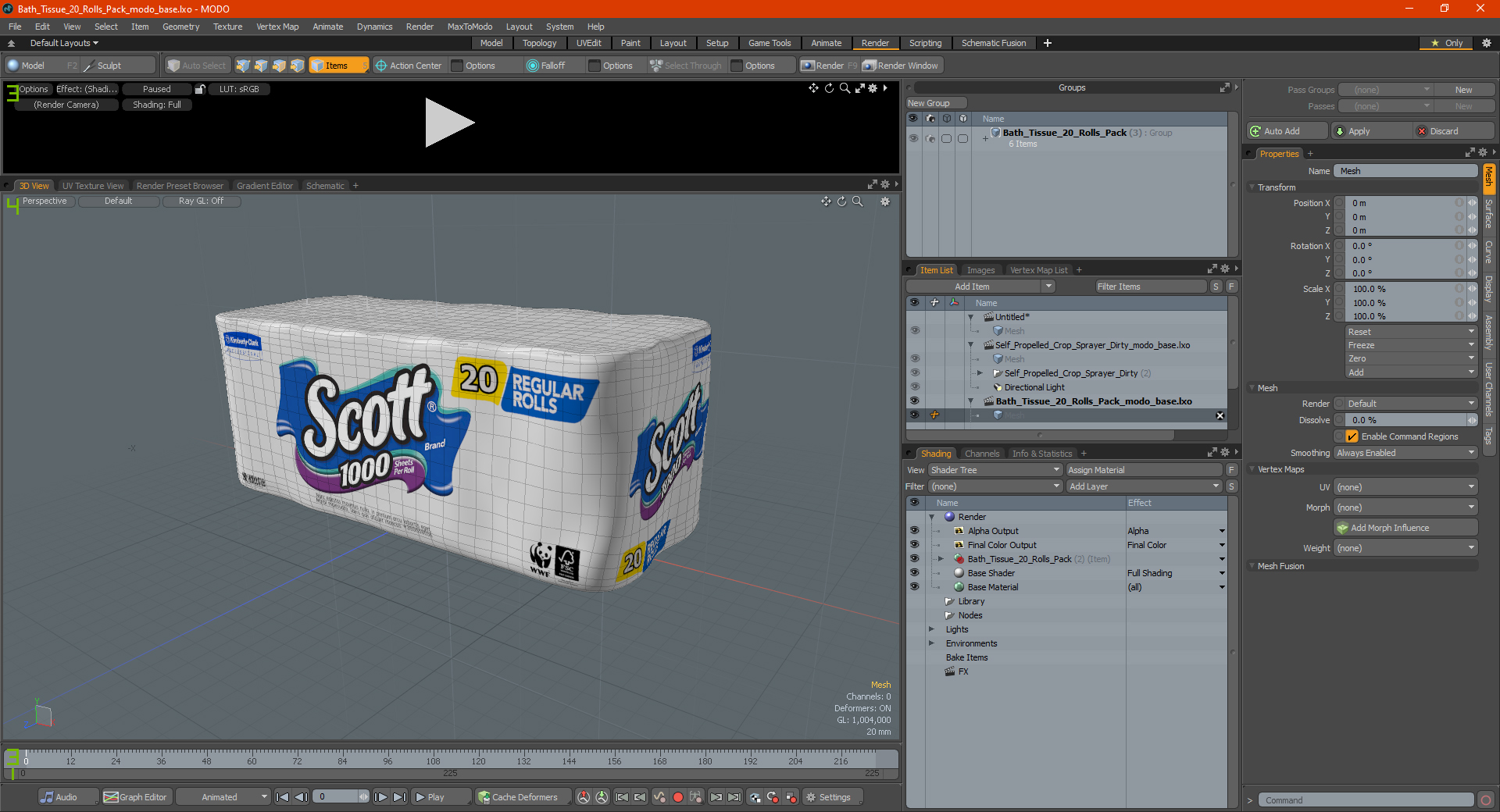Click the Audio note icon

coord(48,797)
